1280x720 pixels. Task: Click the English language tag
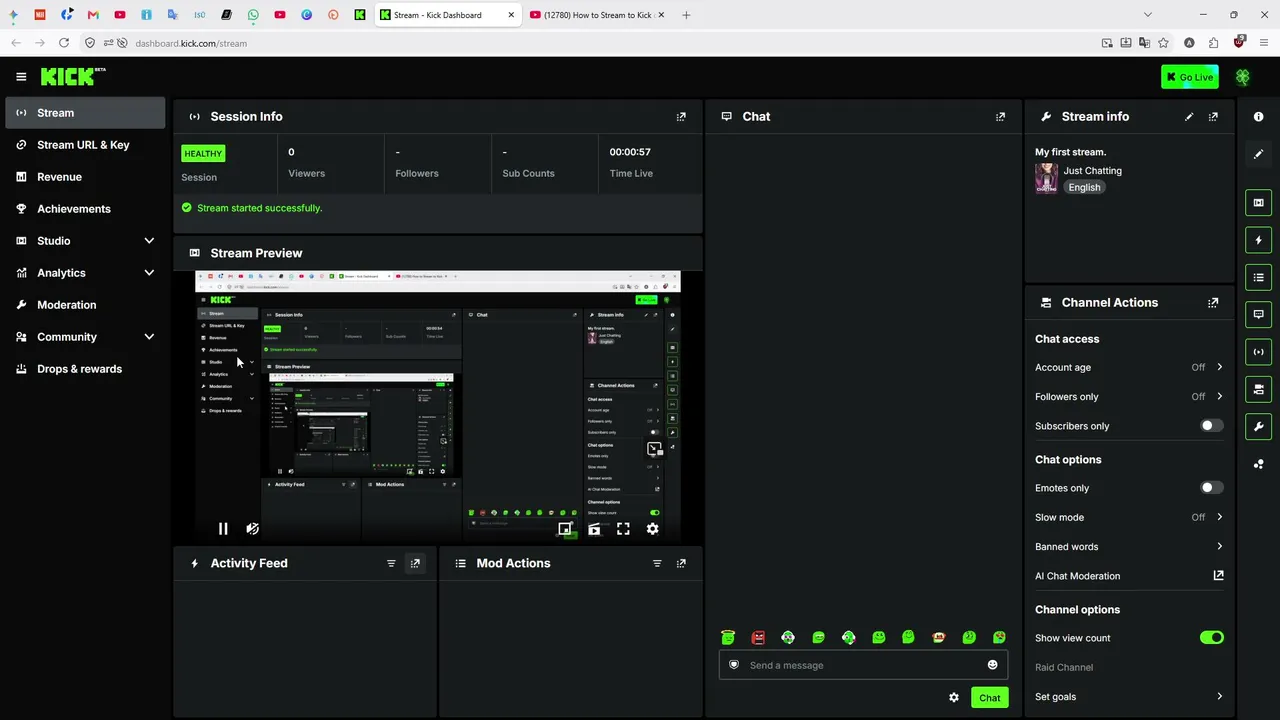point(1084,187)
